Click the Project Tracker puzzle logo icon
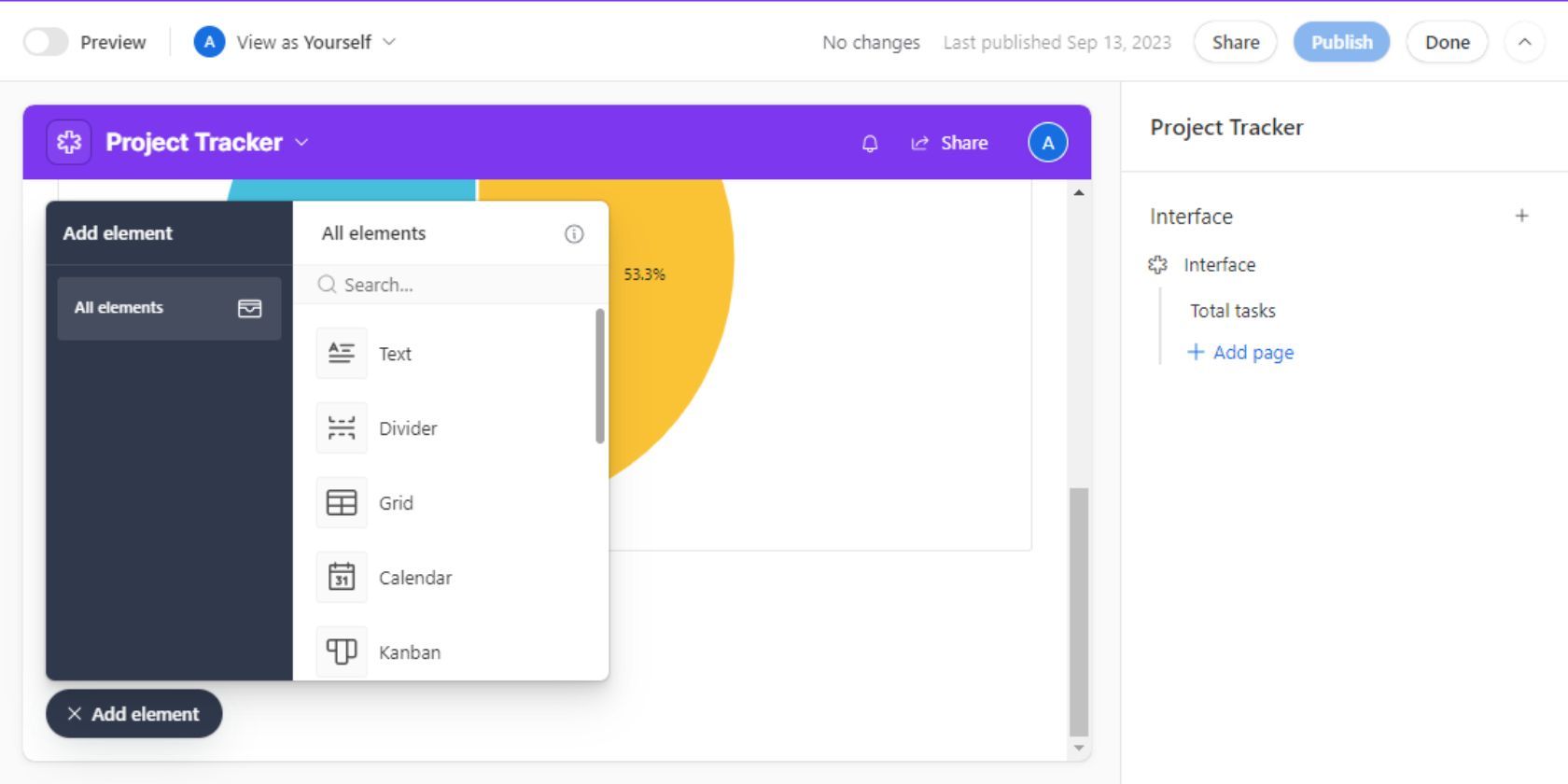The width and height of the screenshot is (1568, 784). point(69,142)
